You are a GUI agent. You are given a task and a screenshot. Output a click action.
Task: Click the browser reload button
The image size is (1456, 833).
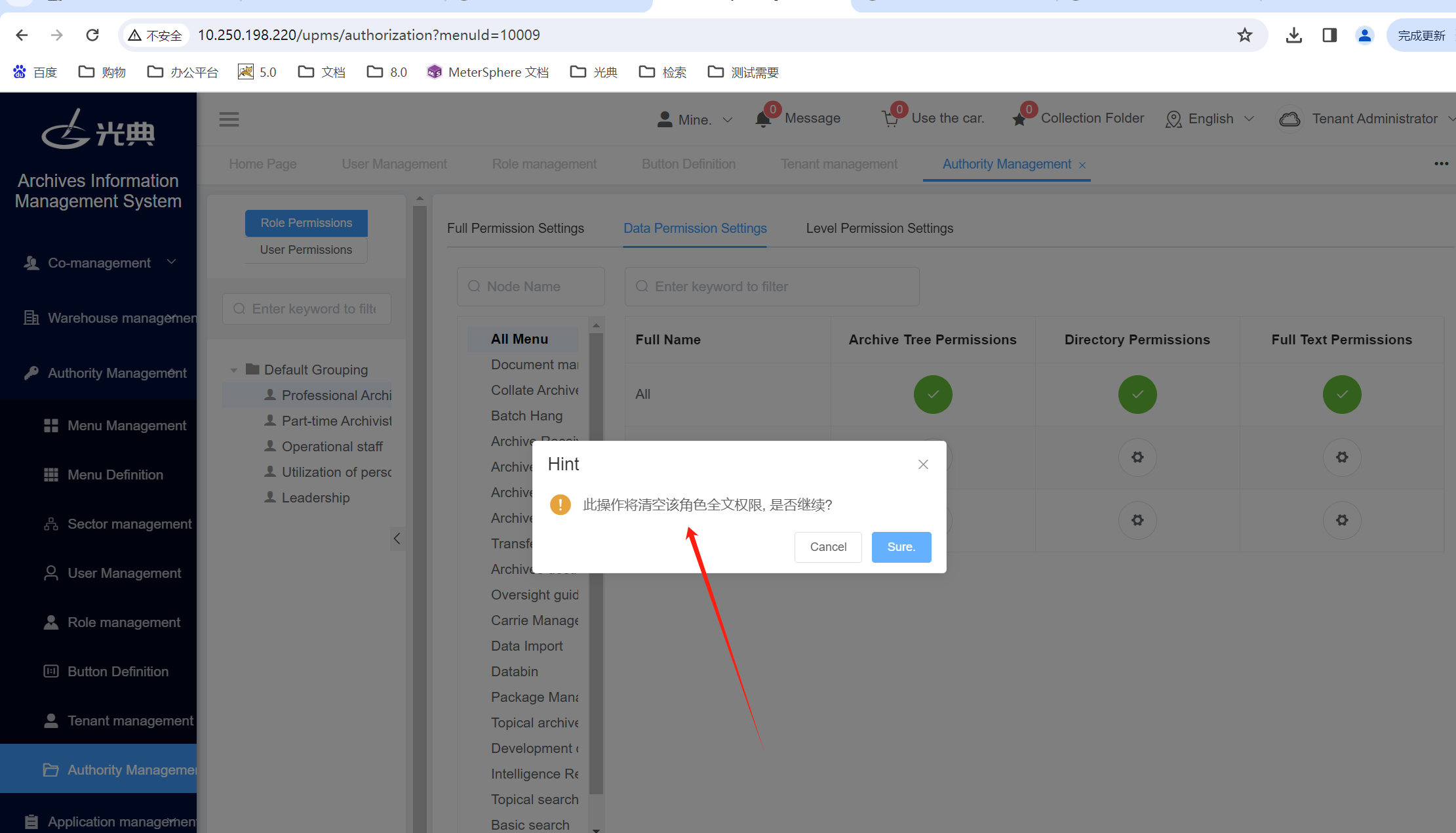(x=92, y=35)
